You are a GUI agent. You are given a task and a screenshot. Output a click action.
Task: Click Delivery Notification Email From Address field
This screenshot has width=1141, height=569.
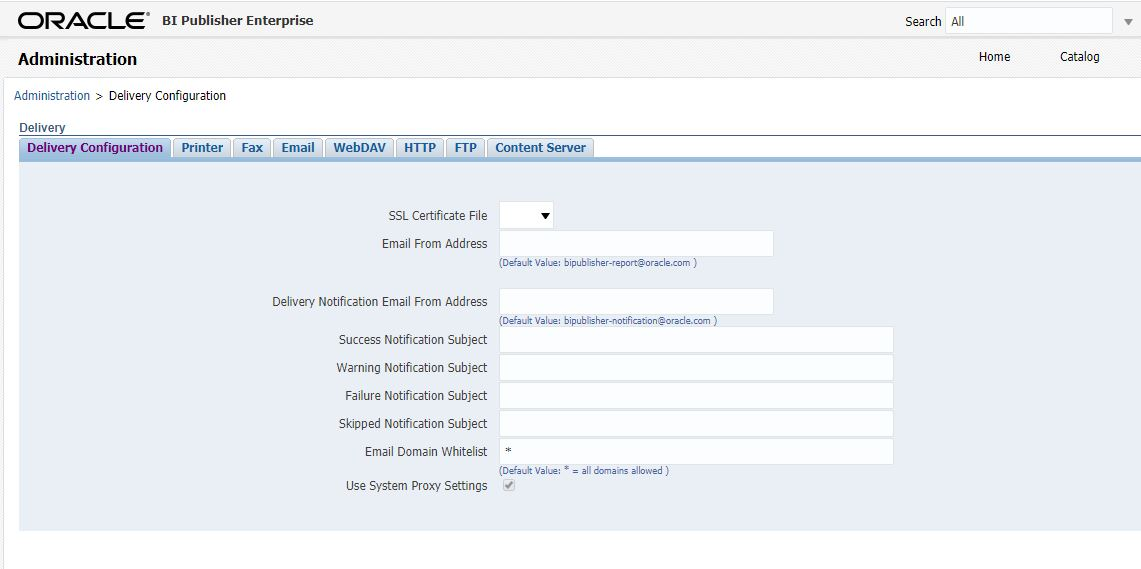tap(636, 301)
